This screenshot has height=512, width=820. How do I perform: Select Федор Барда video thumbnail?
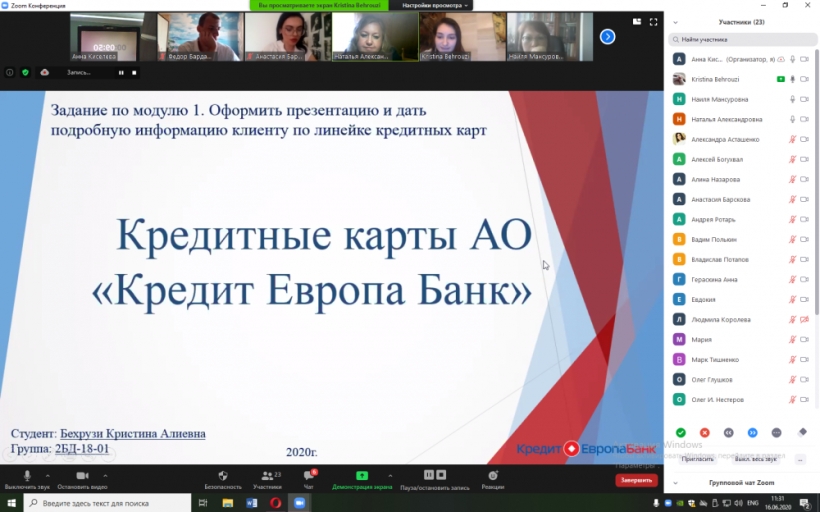200,37
